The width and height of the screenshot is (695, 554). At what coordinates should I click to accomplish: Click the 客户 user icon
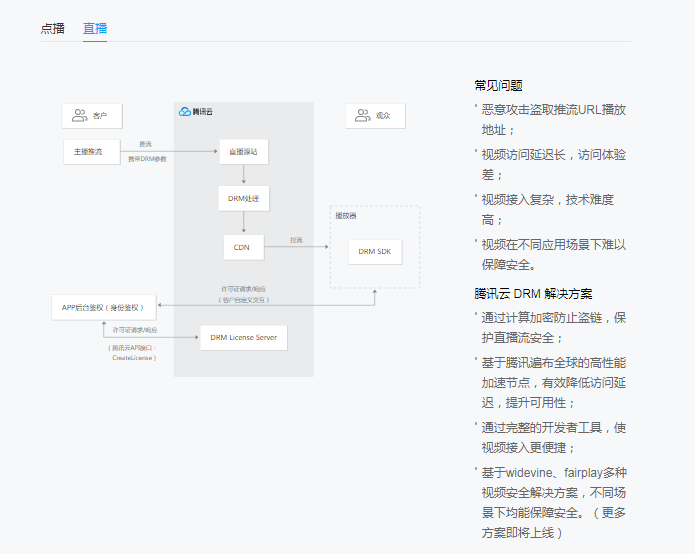pyautogui.click(x=79, y=116)
